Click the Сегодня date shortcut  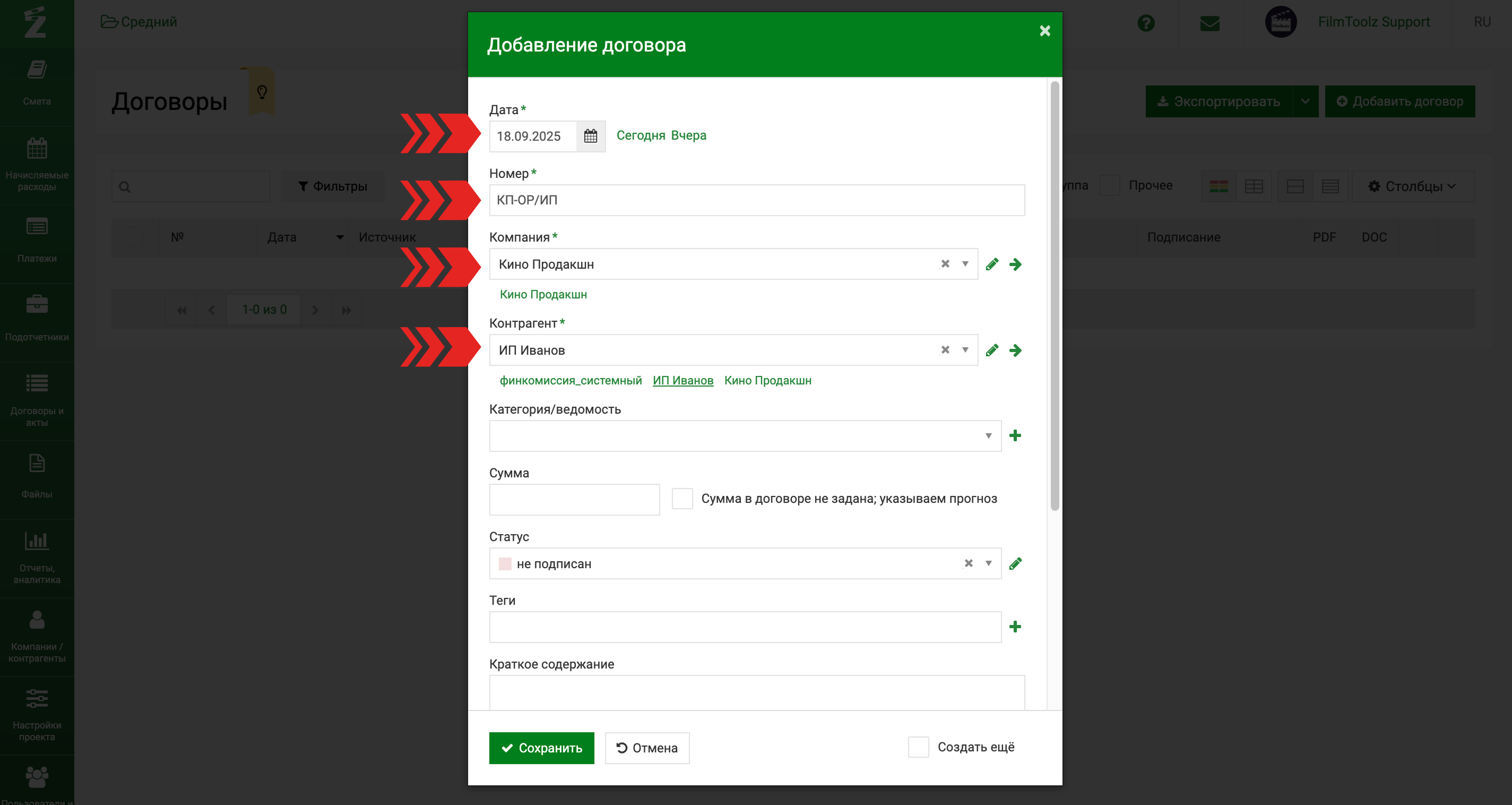(x=641, y=135)
